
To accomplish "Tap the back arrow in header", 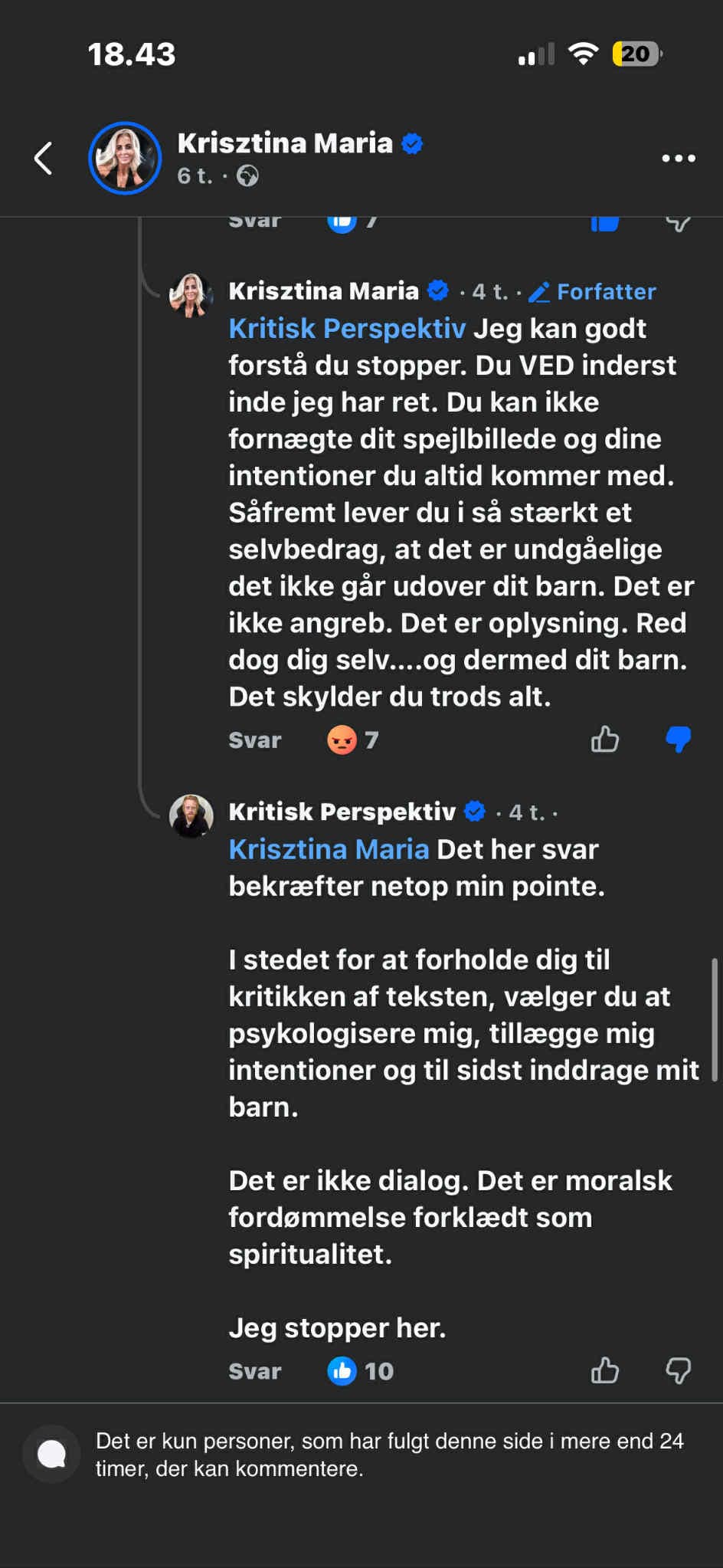I will 44,159.
